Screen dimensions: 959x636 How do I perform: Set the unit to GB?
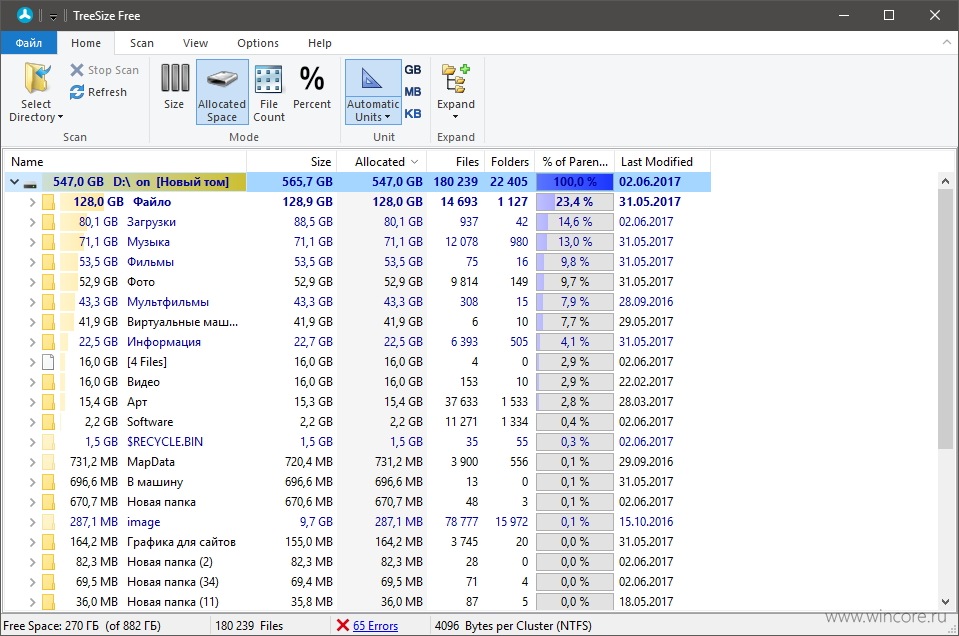pyautogui.click(x=413, y=70)
